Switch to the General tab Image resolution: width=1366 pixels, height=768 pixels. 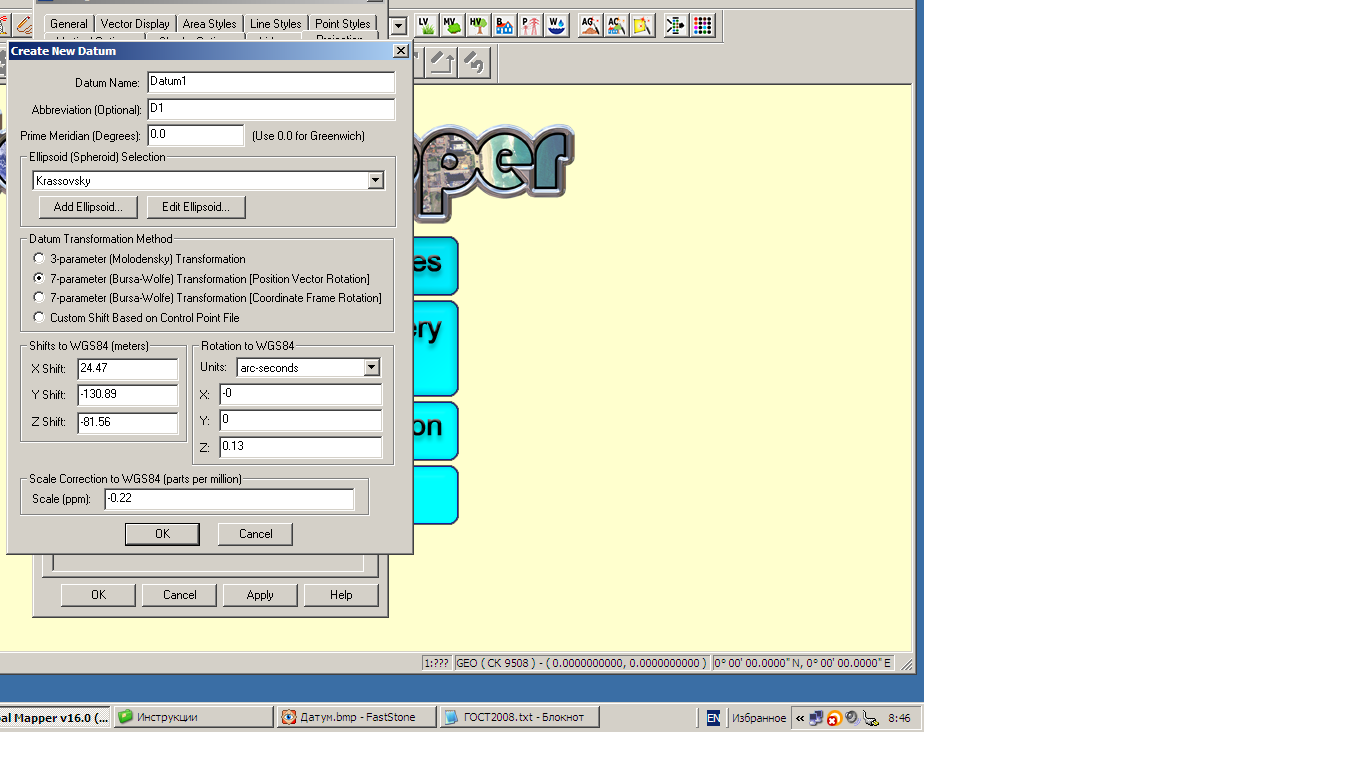(69, 24)
